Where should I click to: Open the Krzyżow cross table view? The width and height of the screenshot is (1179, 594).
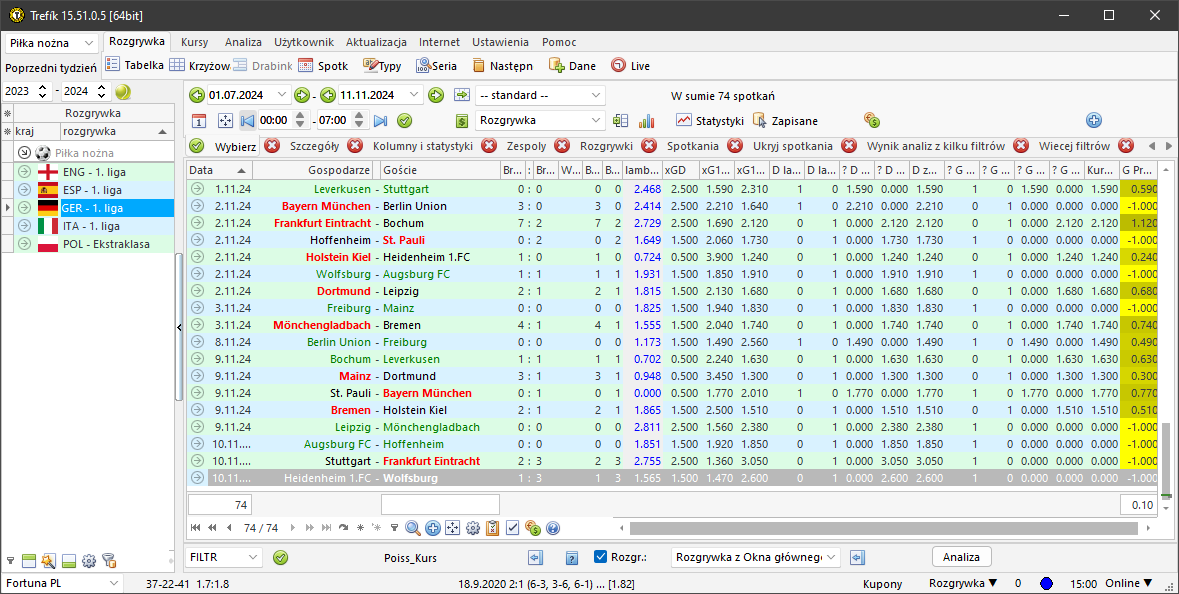(200, 66)
